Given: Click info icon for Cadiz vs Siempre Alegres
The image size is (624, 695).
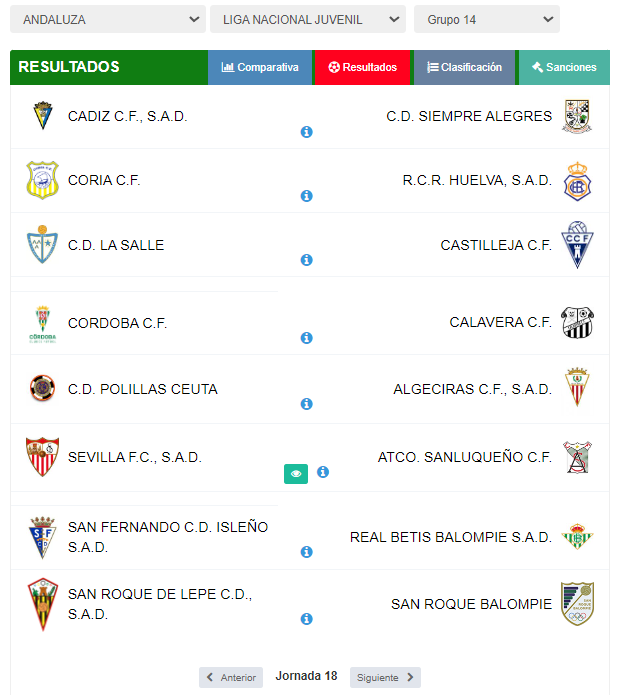Looking at the screenshot, I should [306, 132].
